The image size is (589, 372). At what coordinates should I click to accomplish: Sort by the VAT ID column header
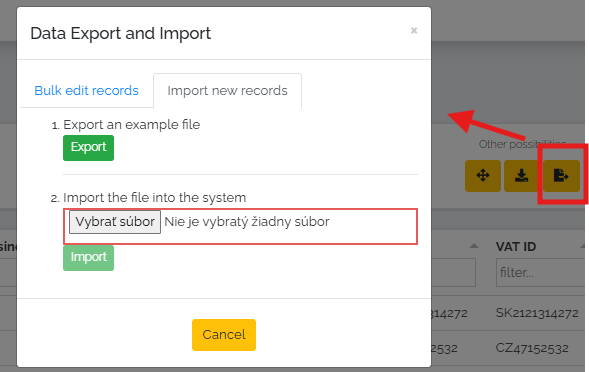516,247
